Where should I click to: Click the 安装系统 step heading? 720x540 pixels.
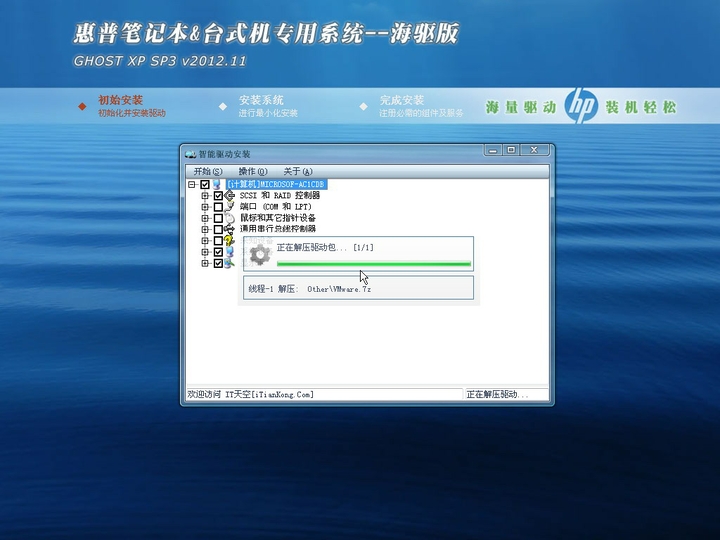[261, 100]
